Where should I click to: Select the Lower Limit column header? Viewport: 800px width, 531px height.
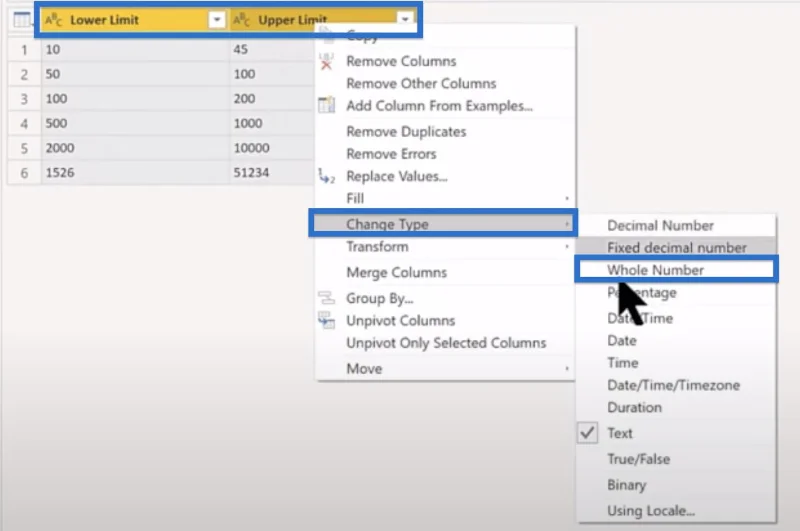click(135, 20)
